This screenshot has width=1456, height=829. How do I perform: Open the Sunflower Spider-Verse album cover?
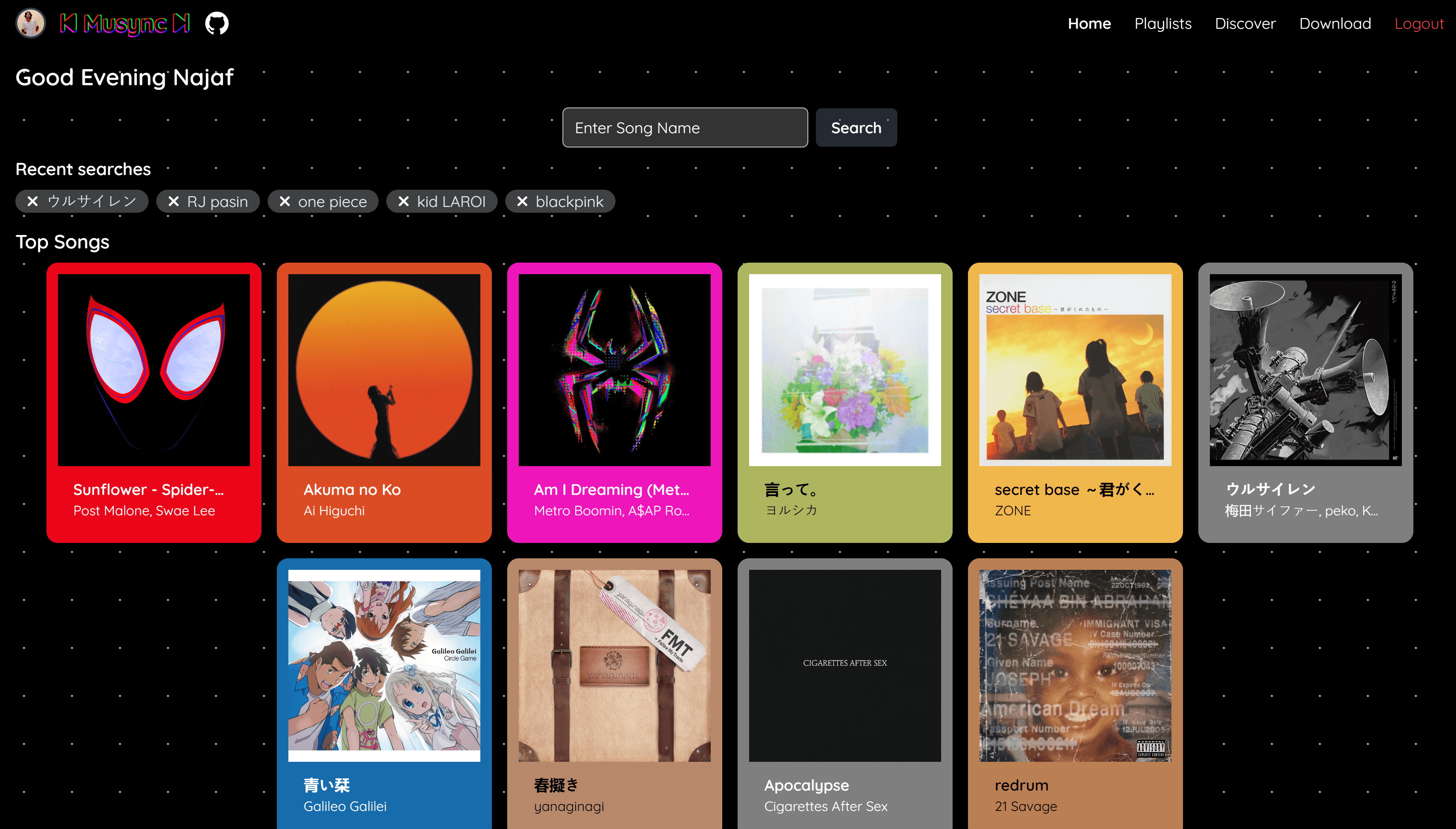[x=154, y=370]
